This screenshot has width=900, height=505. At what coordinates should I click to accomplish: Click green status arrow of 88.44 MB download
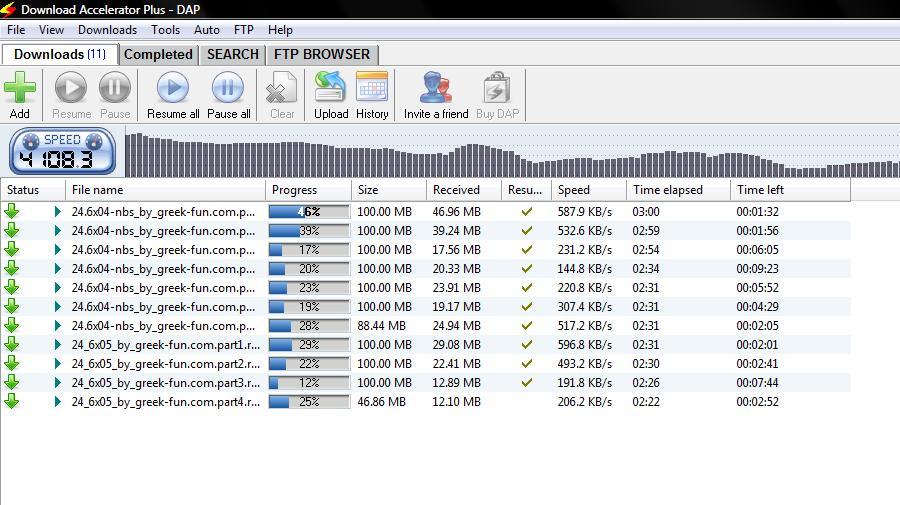click(x=11, y=325)
